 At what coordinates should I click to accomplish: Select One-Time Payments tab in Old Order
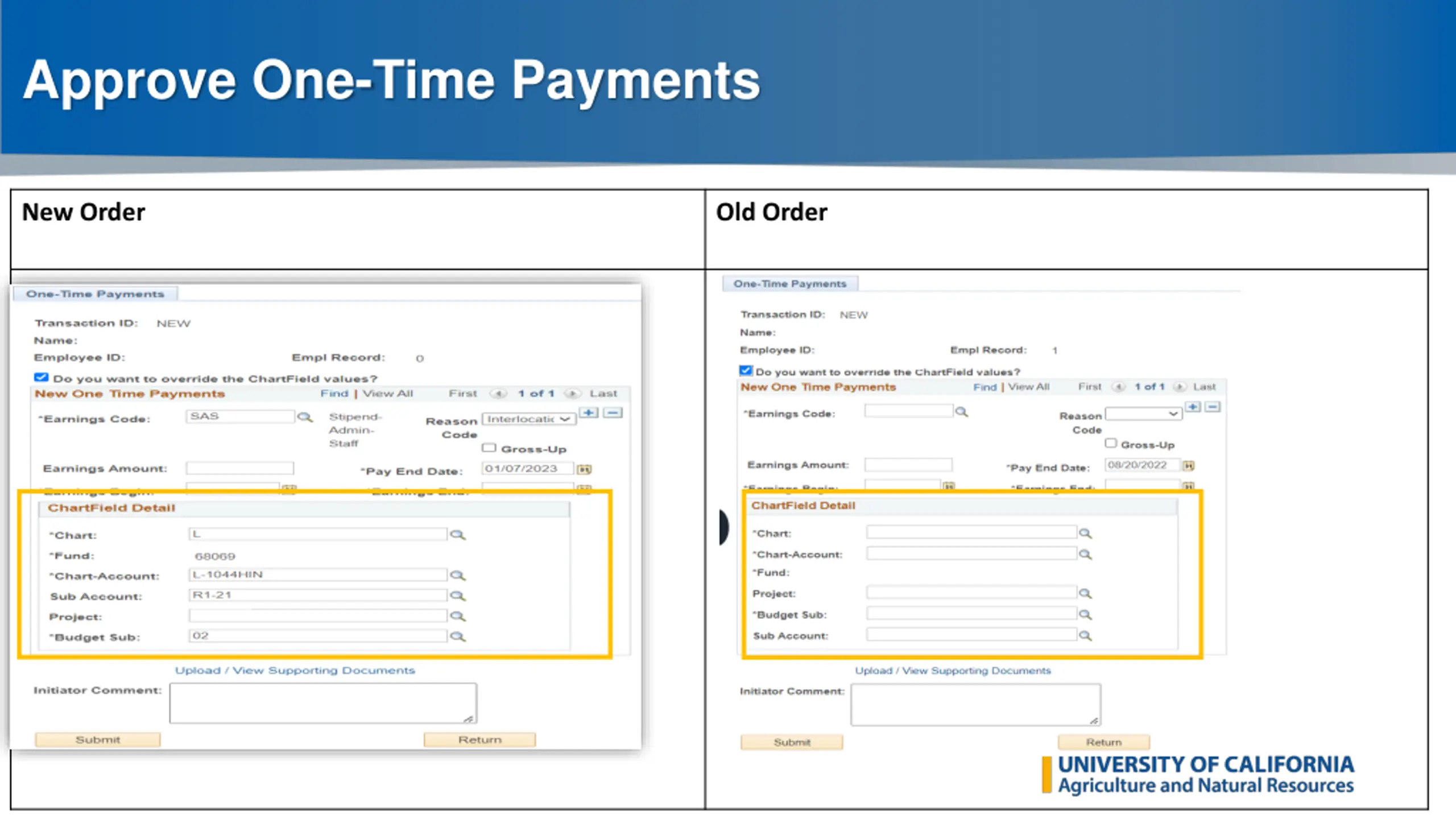[x=790, y=283]
